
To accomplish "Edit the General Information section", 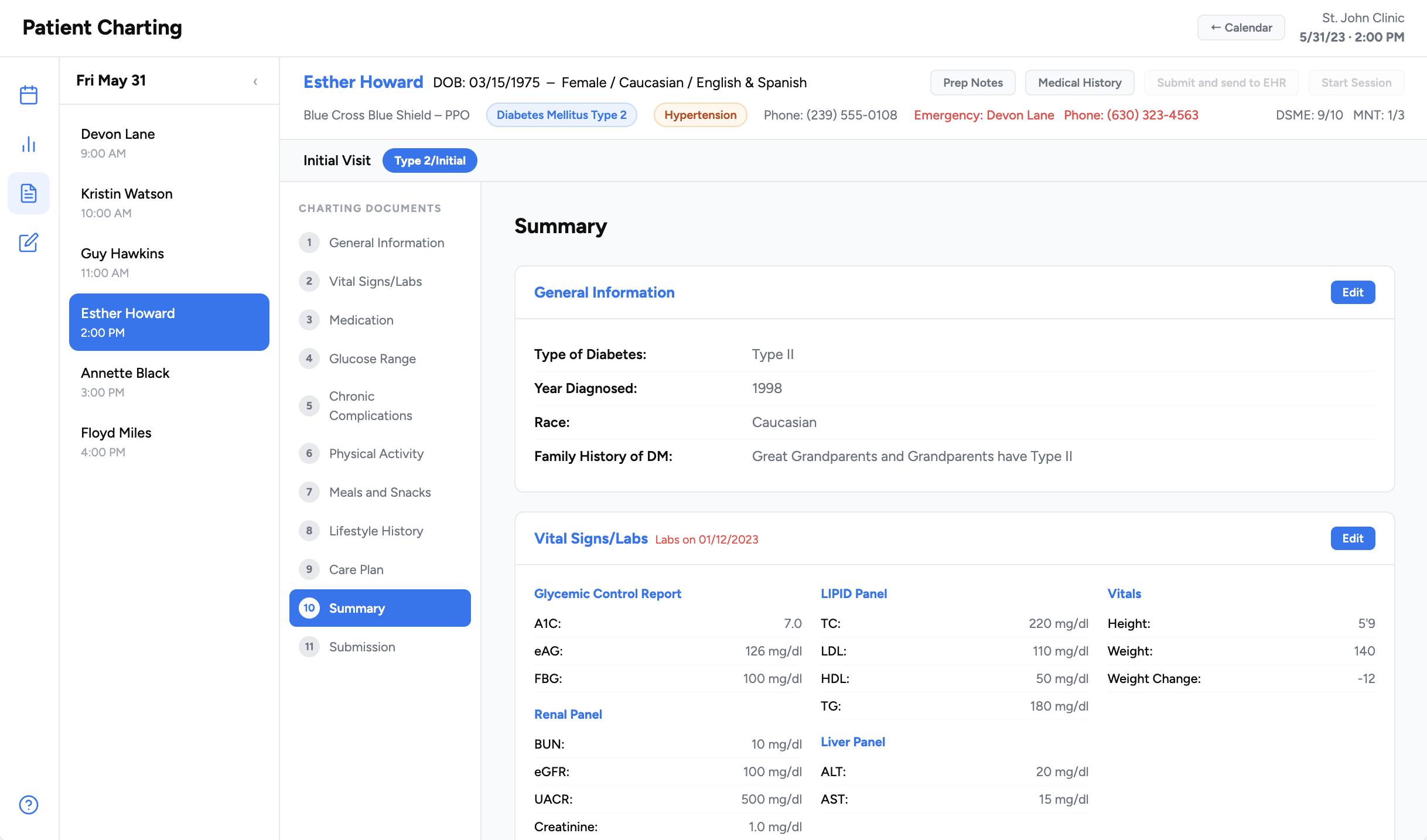I will [x=1353, y=292].
